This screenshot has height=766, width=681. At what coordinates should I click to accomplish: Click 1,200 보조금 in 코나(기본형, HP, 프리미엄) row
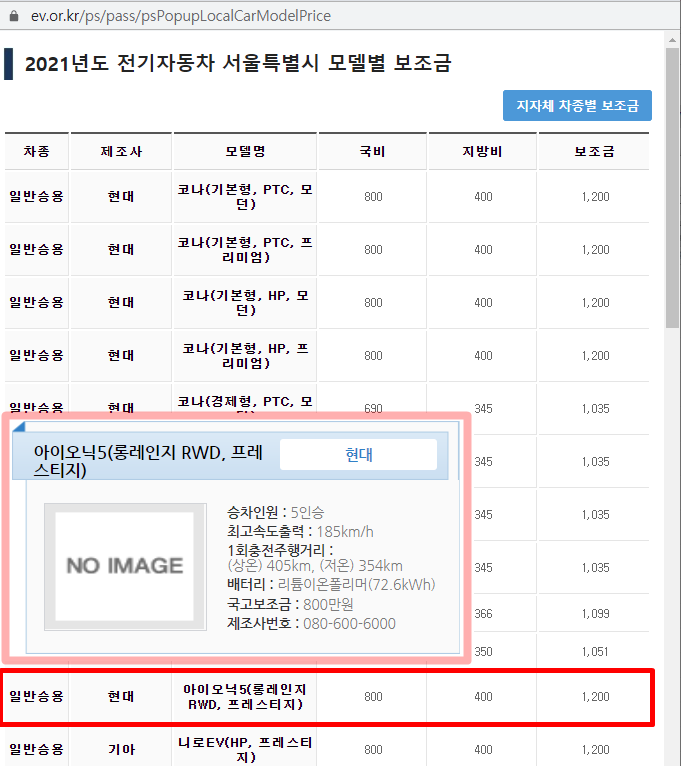coord(596,356)
